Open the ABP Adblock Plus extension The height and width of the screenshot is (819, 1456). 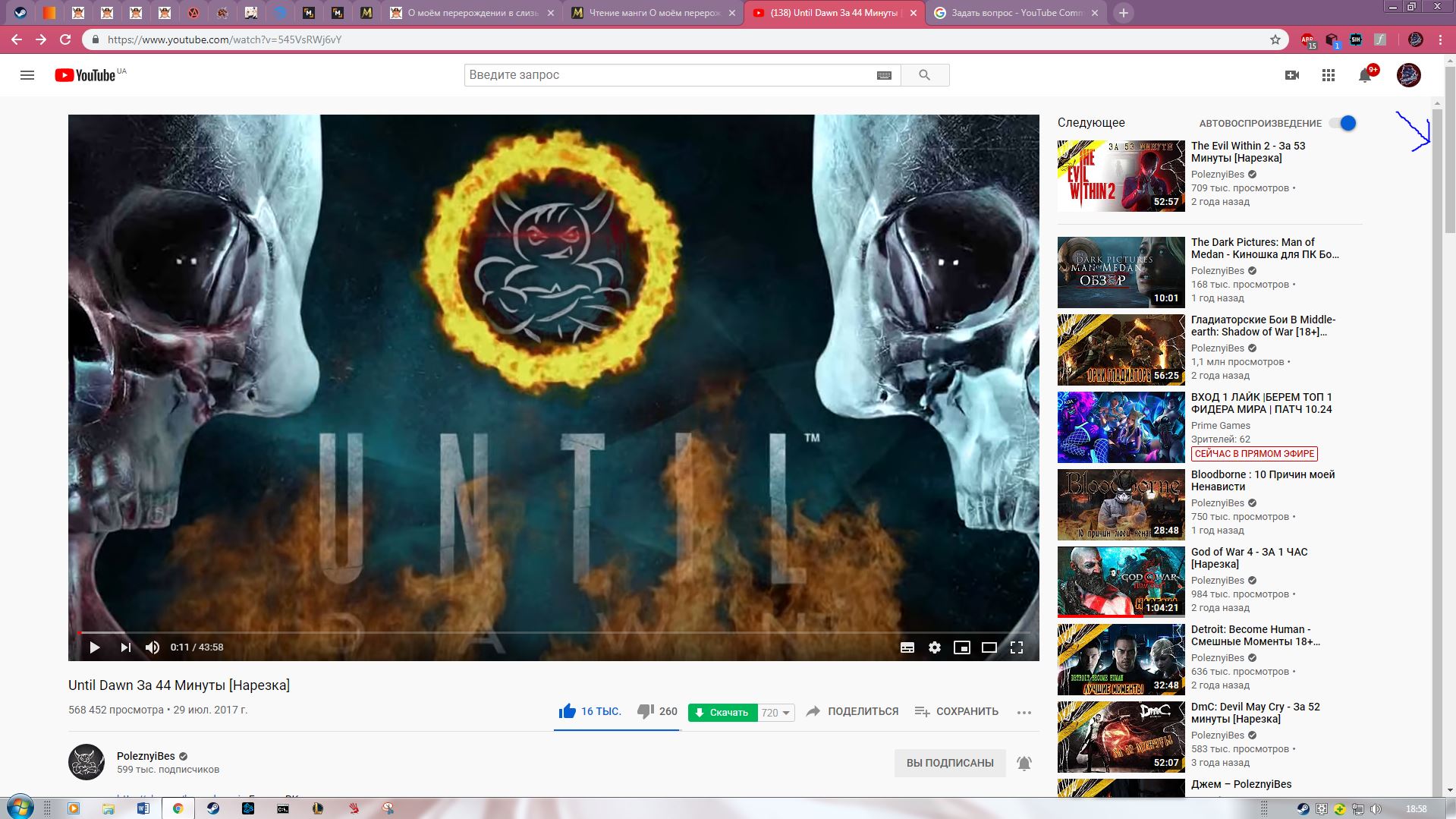coord(1308,39)
